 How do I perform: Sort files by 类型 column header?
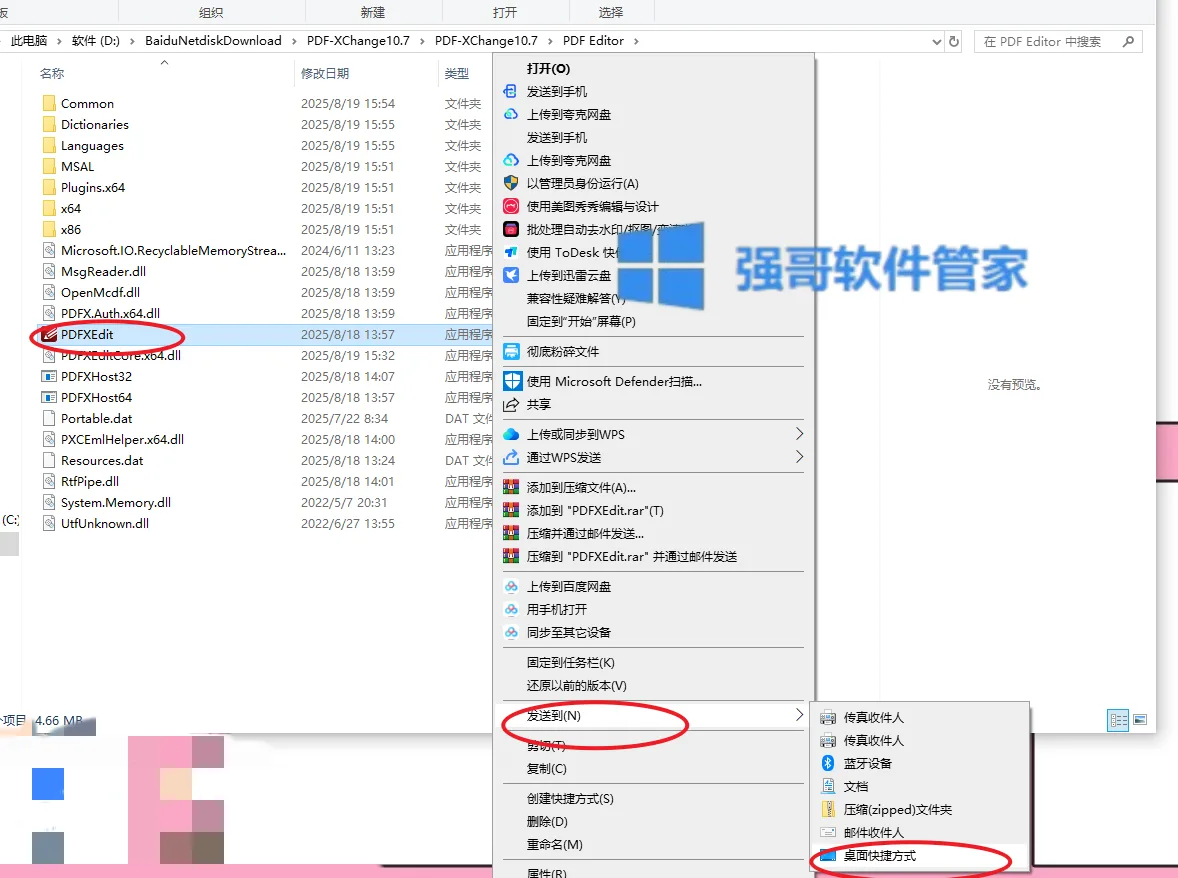(x=457, y=73)
